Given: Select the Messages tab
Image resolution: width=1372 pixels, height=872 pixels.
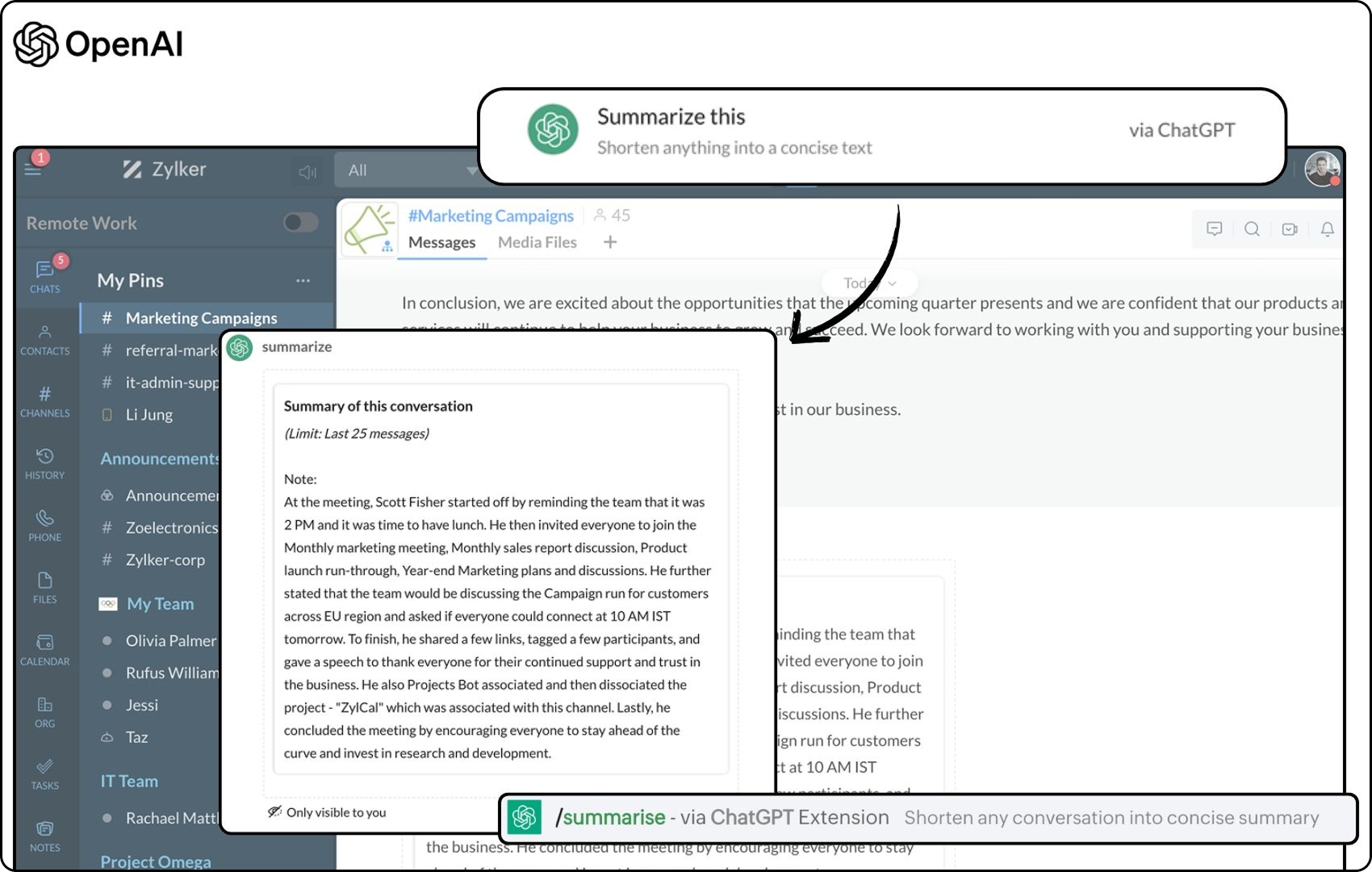Looking at the screenshot, I should (x=441, y=241).
